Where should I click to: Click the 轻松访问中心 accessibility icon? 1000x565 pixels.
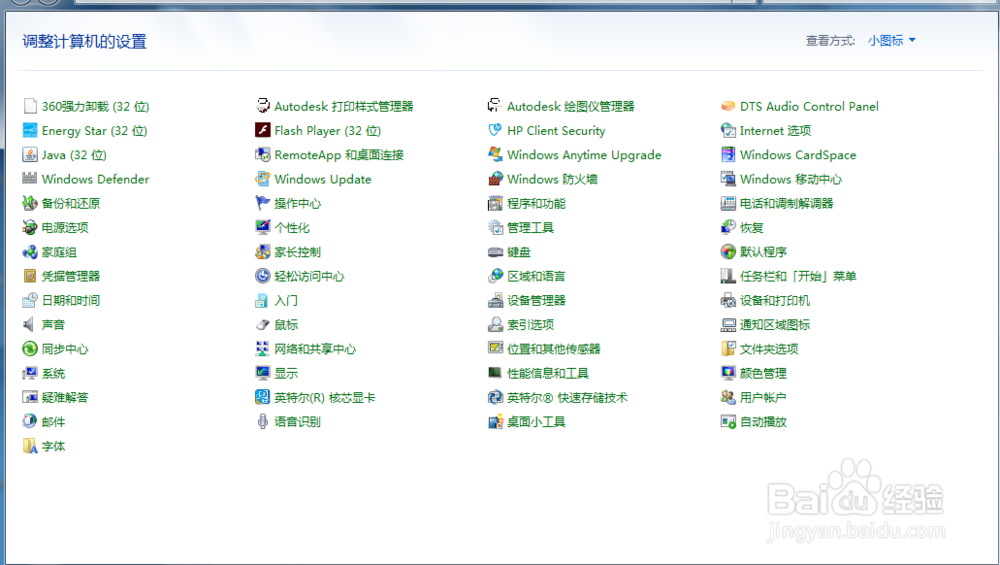pos(262,275)
